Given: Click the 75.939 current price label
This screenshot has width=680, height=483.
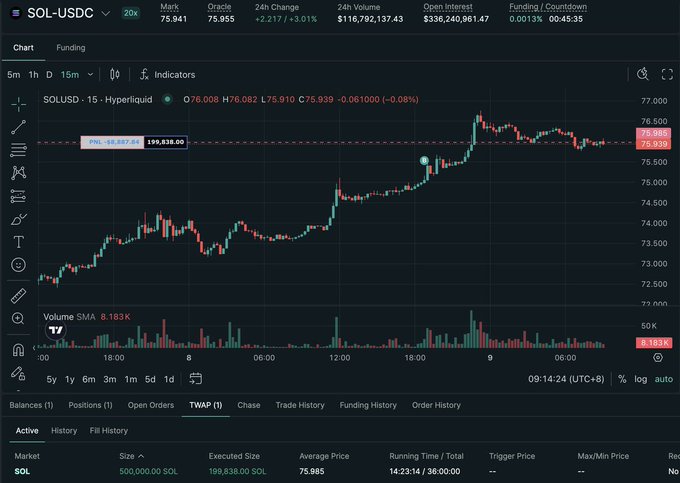Looking at the screenshot, I should (x=654, y=144).
